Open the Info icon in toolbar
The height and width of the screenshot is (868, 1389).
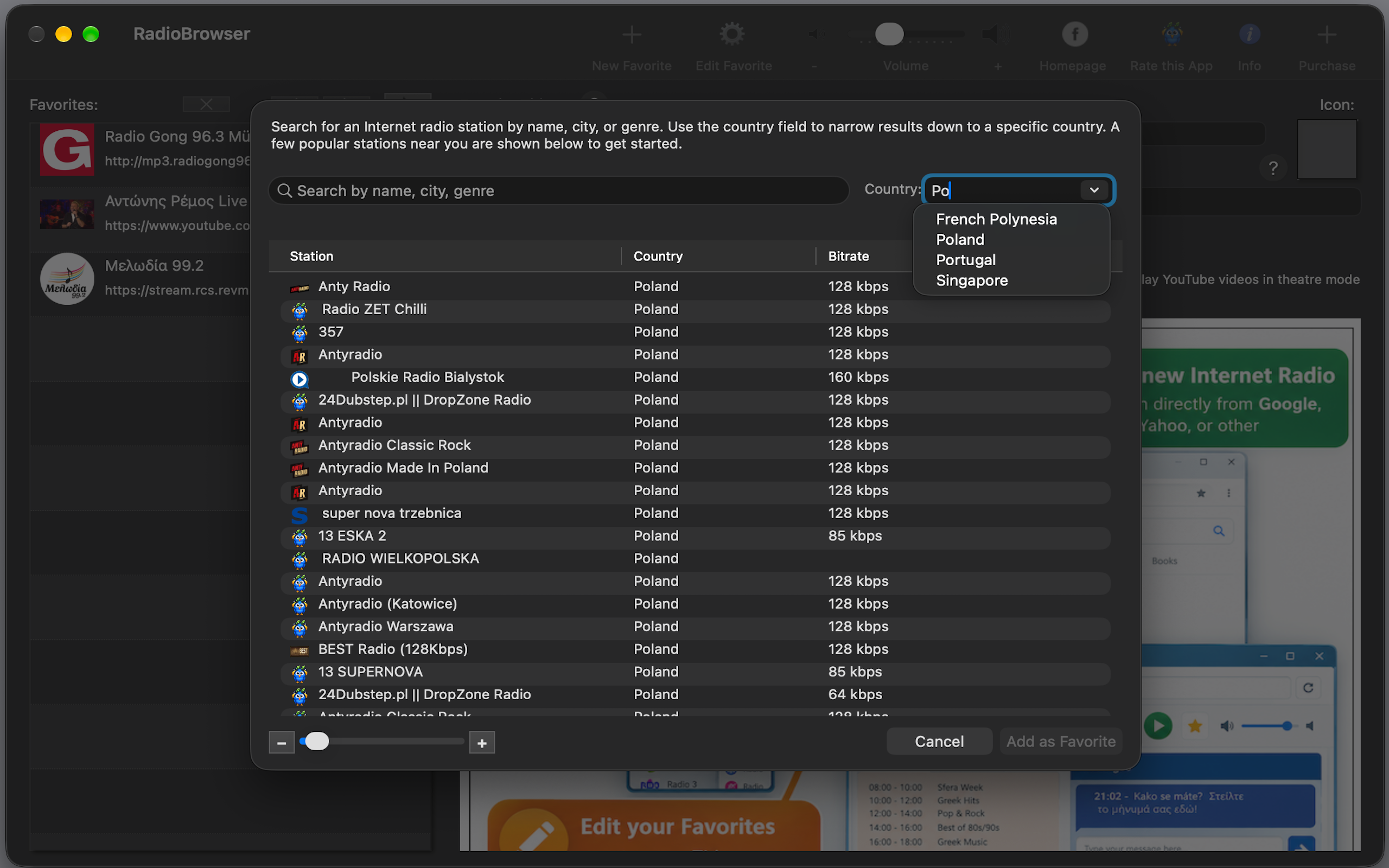pyautogui.click(x=1250, y=34)
